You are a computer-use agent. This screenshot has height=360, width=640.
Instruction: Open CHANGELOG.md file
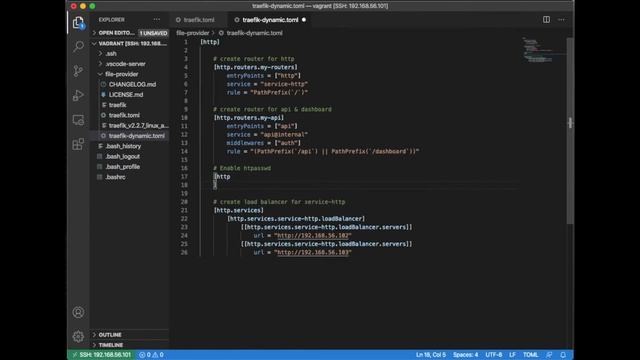129,84
